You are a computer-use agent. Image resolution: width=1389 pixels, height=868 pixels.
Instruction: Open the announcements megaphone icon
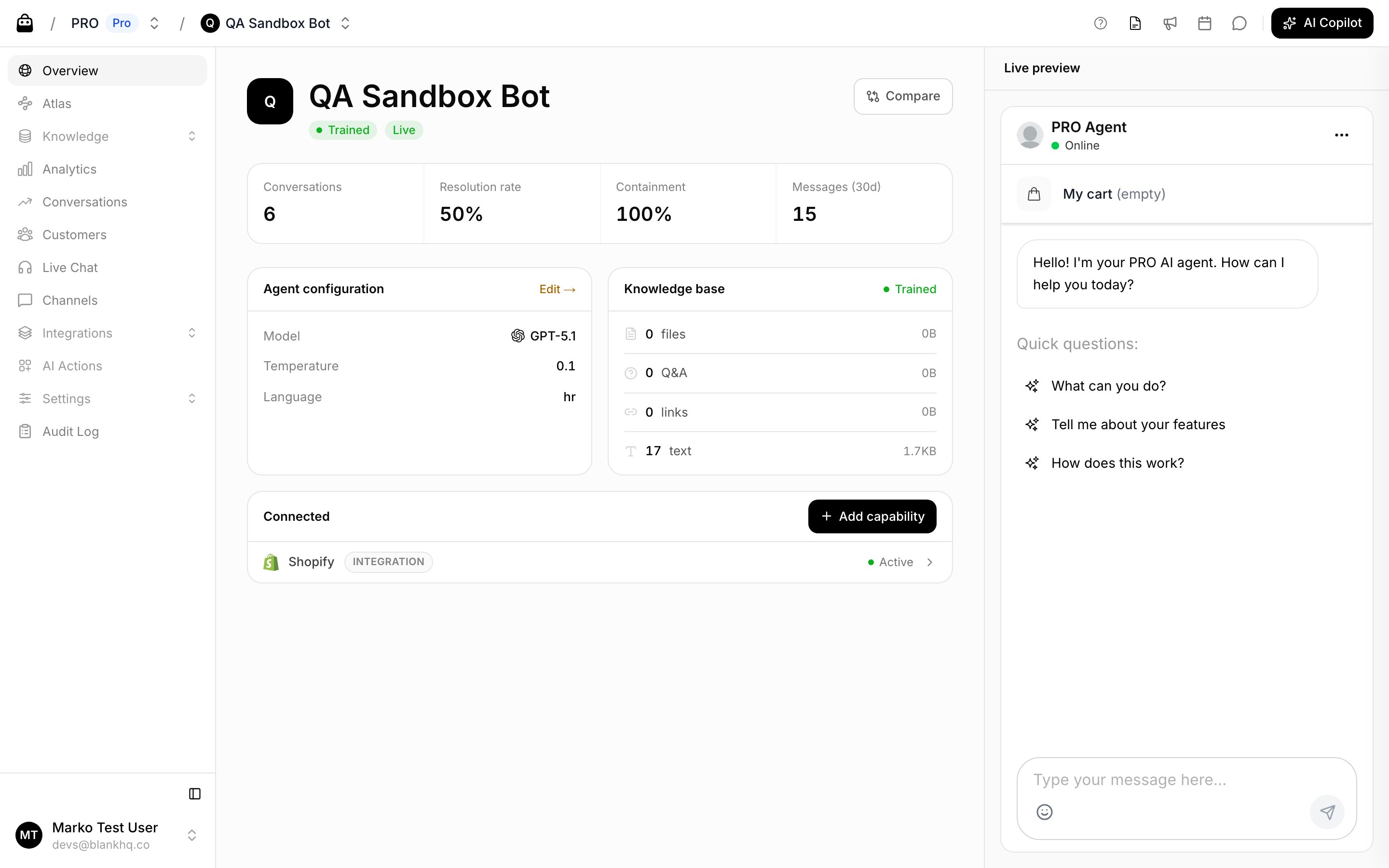tap(1170, 23)
